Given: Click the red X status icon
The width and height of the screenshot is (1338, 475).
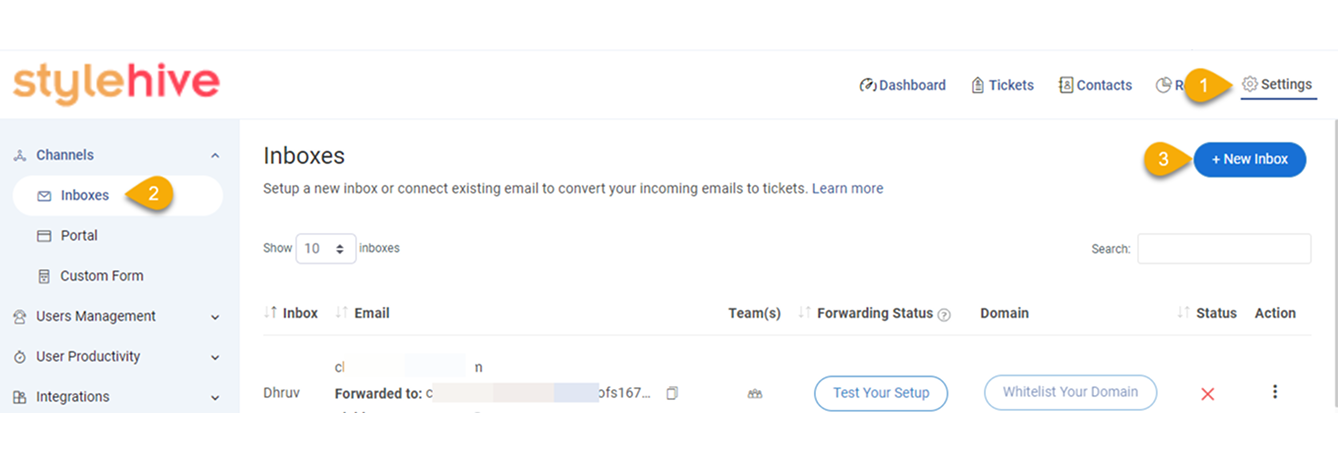Looking at the screenshot, I should (x=1207, y=394).
